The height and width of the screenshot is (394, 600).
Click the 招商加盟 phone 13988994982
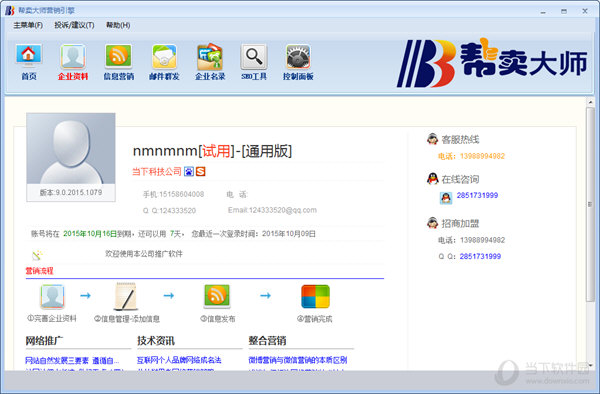pos(482,240)
